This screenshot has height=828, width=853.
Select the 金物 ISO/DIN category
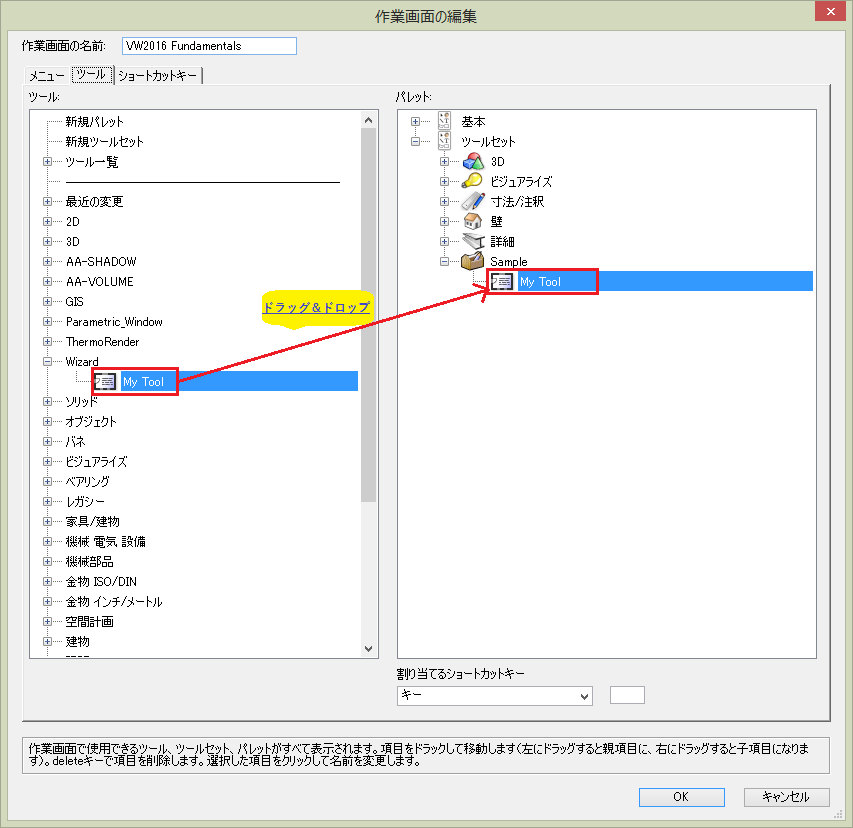click(x=101, y=582)
